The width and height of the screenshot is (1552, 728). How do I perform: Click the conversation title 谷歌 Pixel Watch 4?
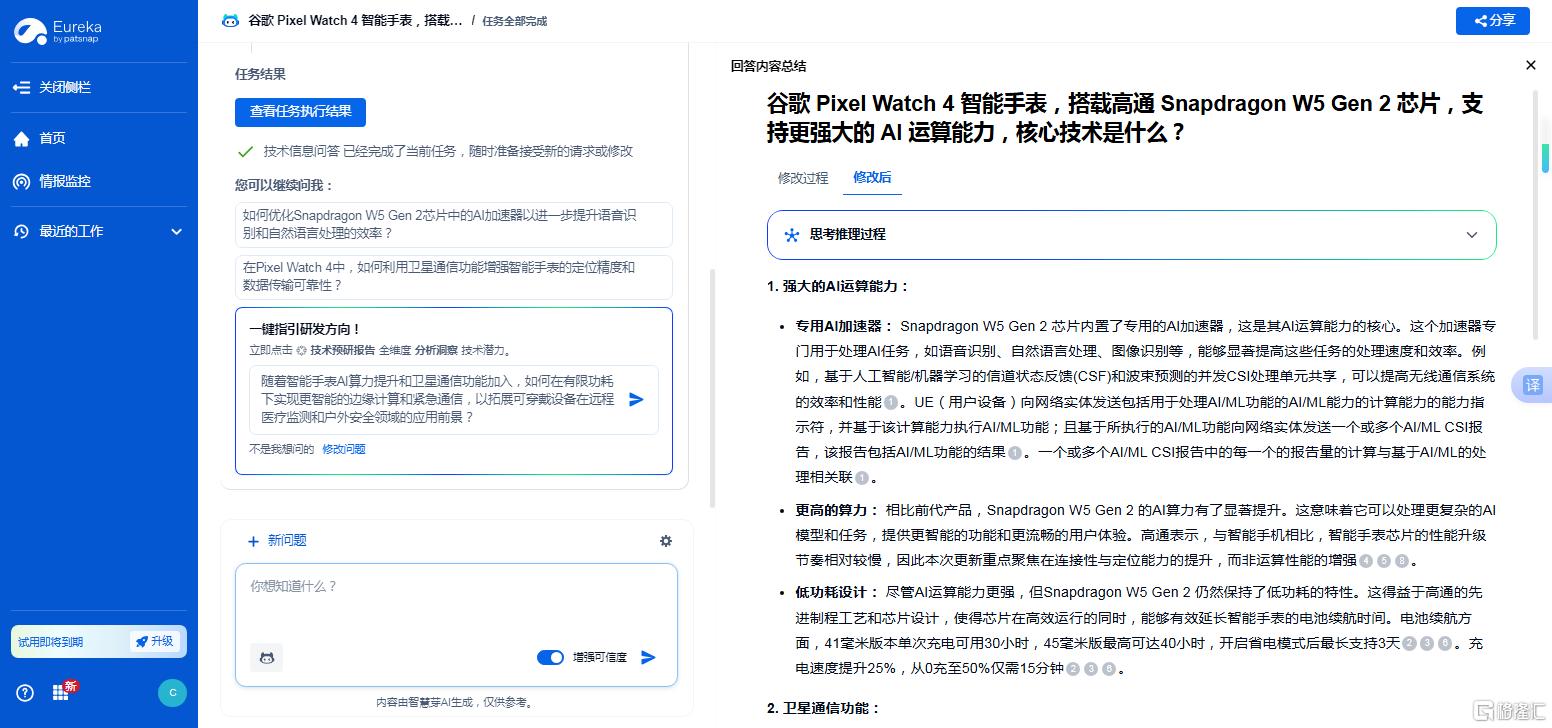coord(355,20)
